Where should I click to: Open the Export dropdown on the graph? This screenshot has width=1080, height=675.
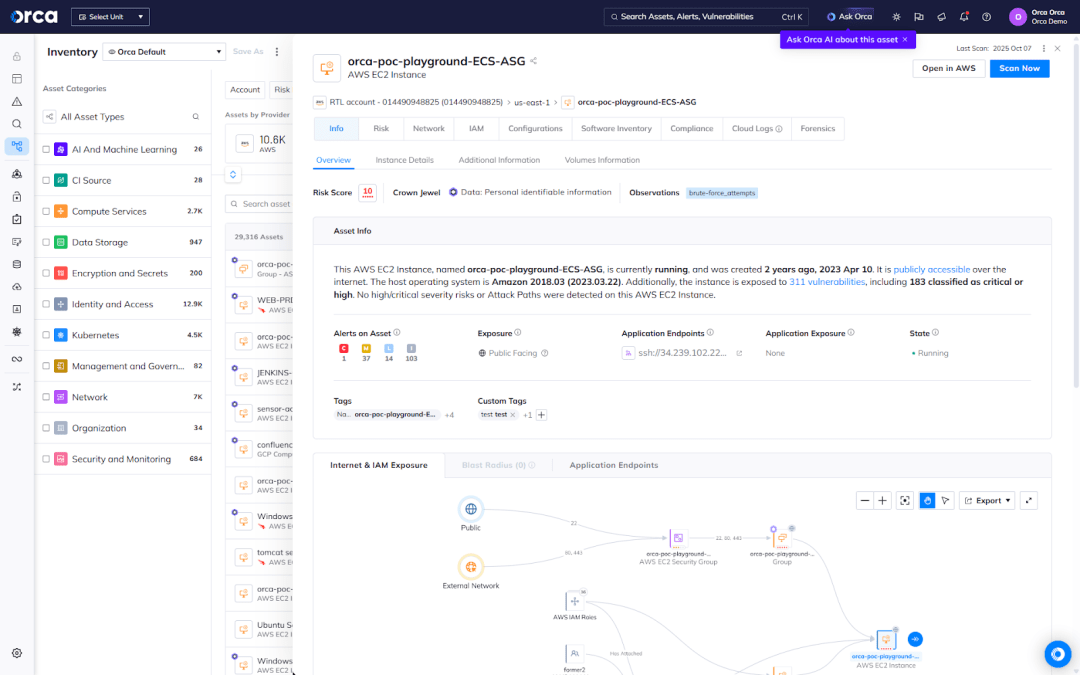point(987,500)
